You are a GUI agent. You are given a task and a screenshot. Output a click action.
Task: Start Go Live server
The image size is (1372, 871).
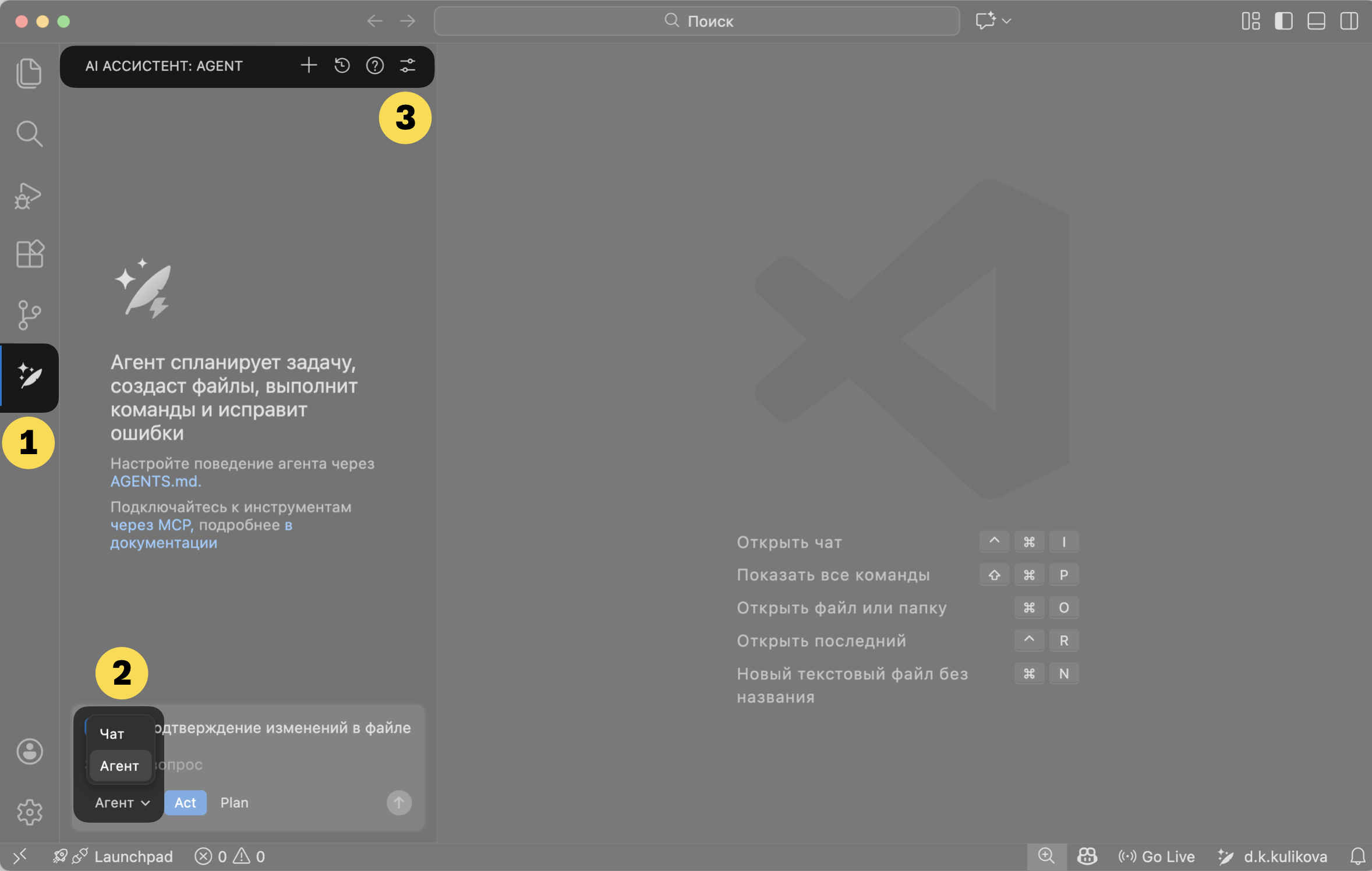point(1157,856)
